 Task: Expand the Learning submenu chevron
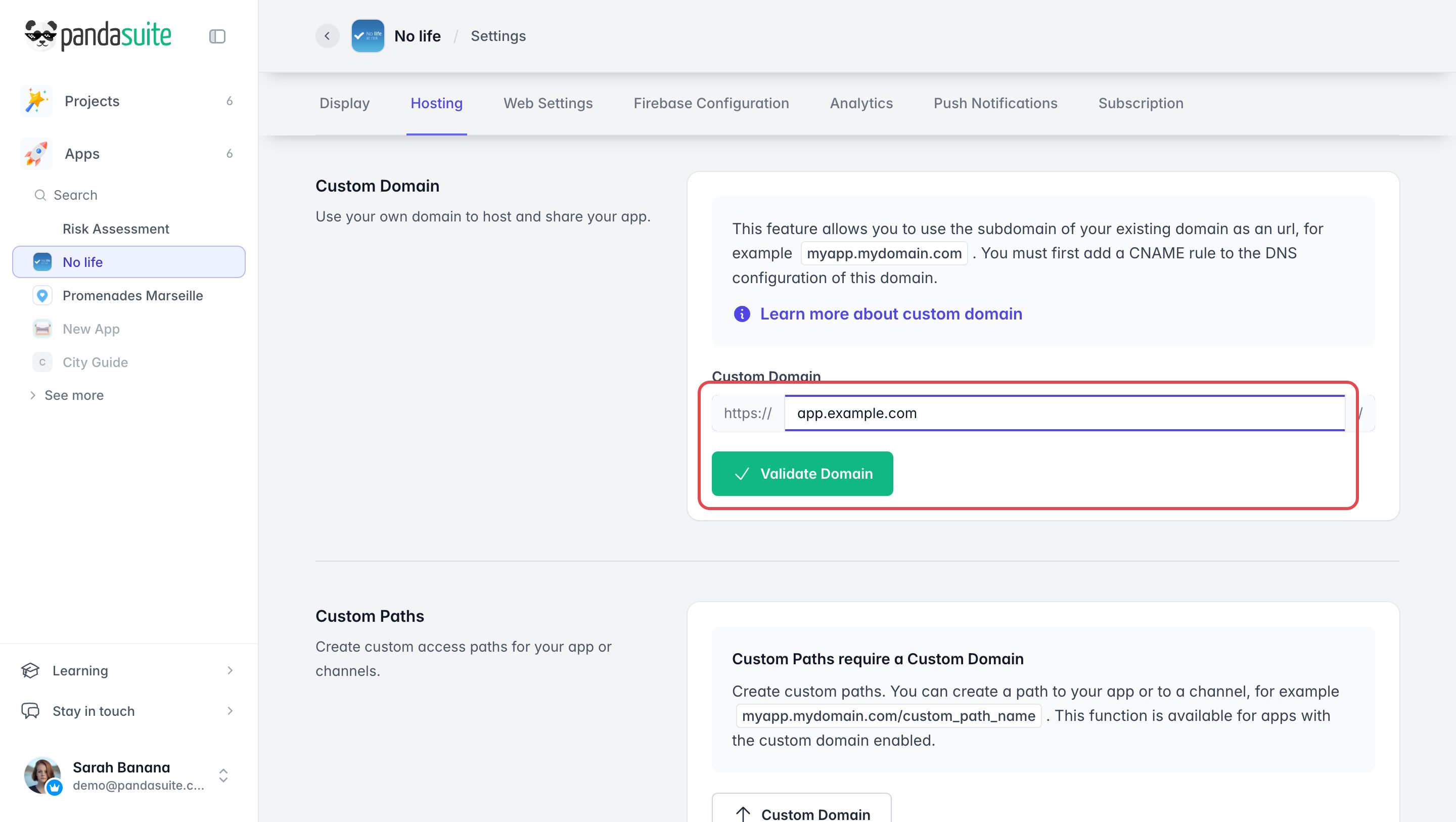click(230, 670)
